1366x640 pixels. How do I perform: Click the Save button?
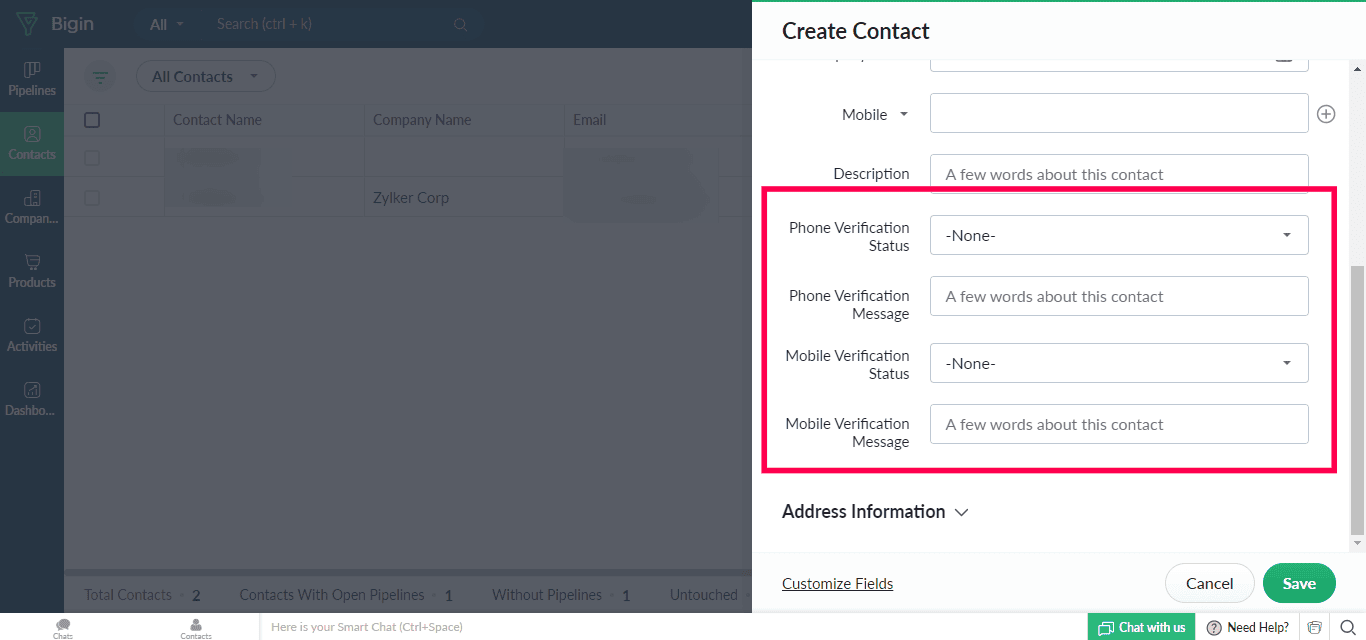click(1299, 583)
